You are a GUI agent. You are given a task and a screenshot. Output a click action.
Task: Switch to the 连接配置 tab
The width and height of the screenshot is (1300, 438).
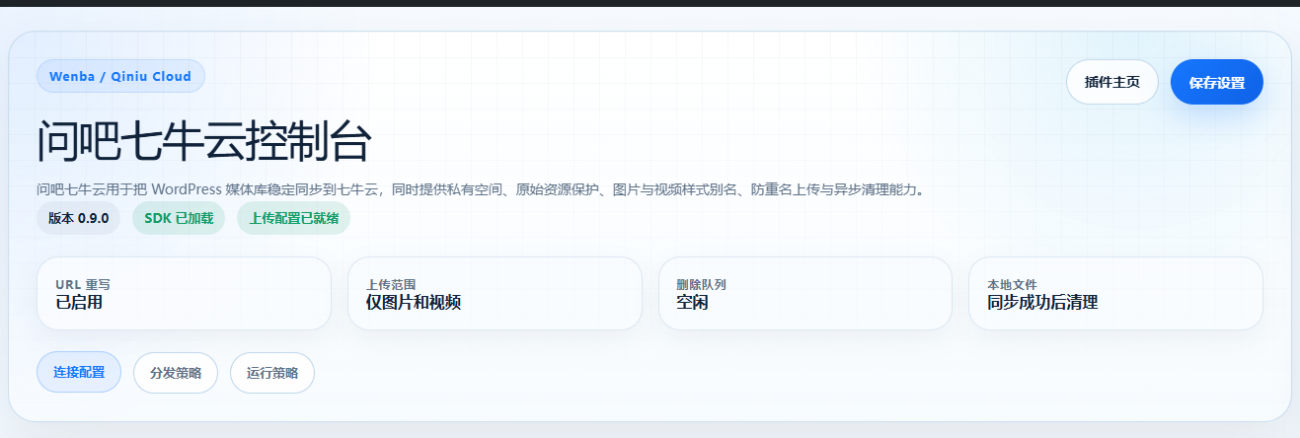79,372
